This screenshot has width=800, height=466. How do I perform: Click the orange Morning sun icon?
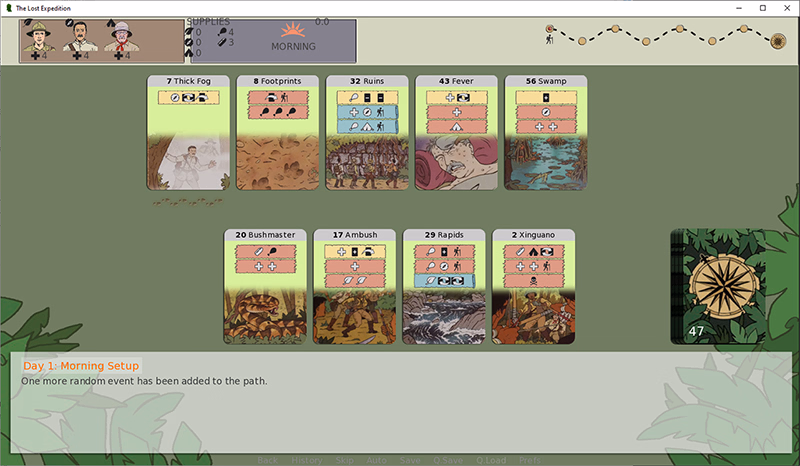point(293,31)
